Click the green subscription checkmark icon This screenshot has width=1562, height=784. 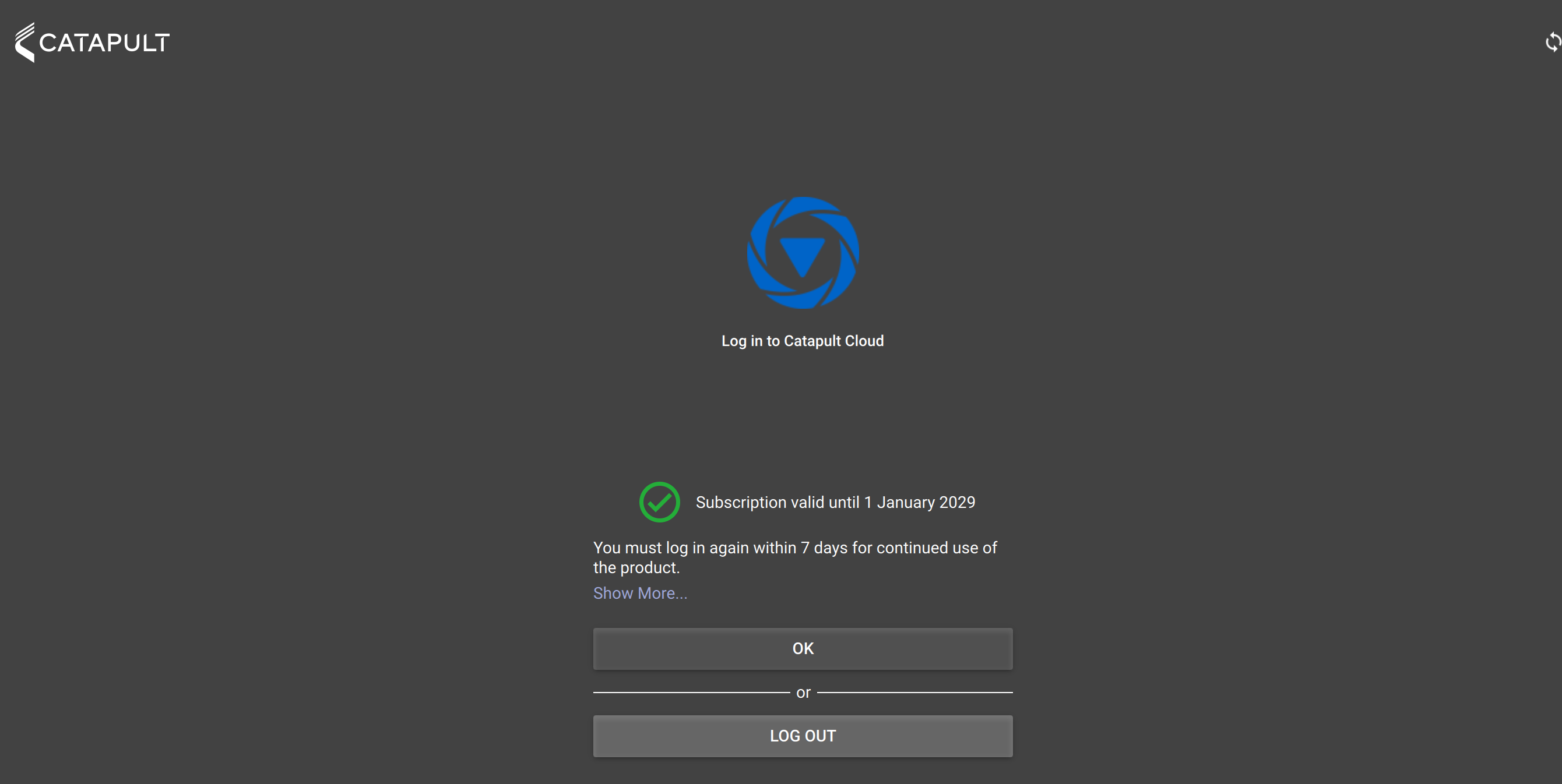pos(659,502)
